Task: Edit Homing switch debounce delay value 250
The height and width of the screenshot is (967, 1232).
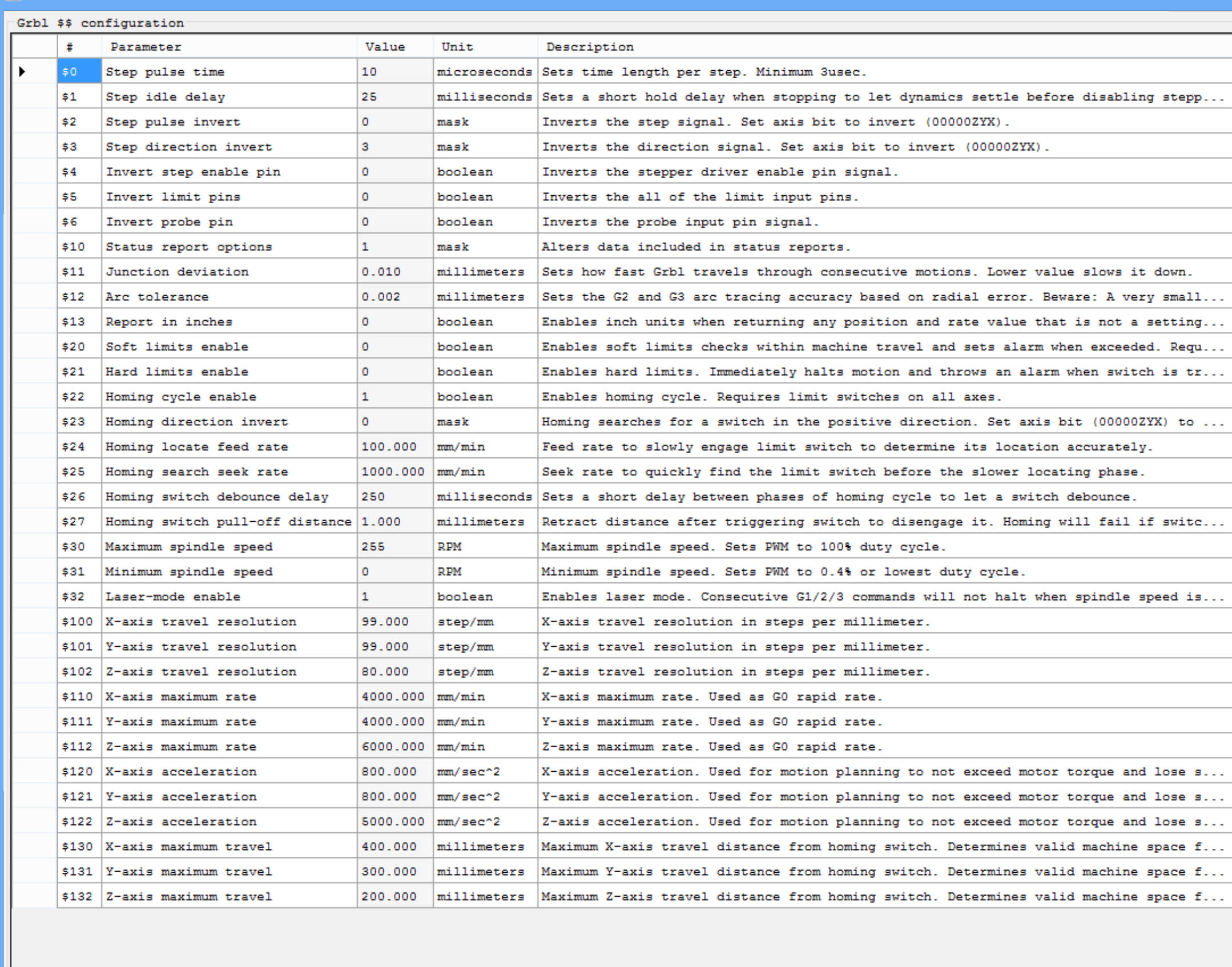Action: coord(395,497)
